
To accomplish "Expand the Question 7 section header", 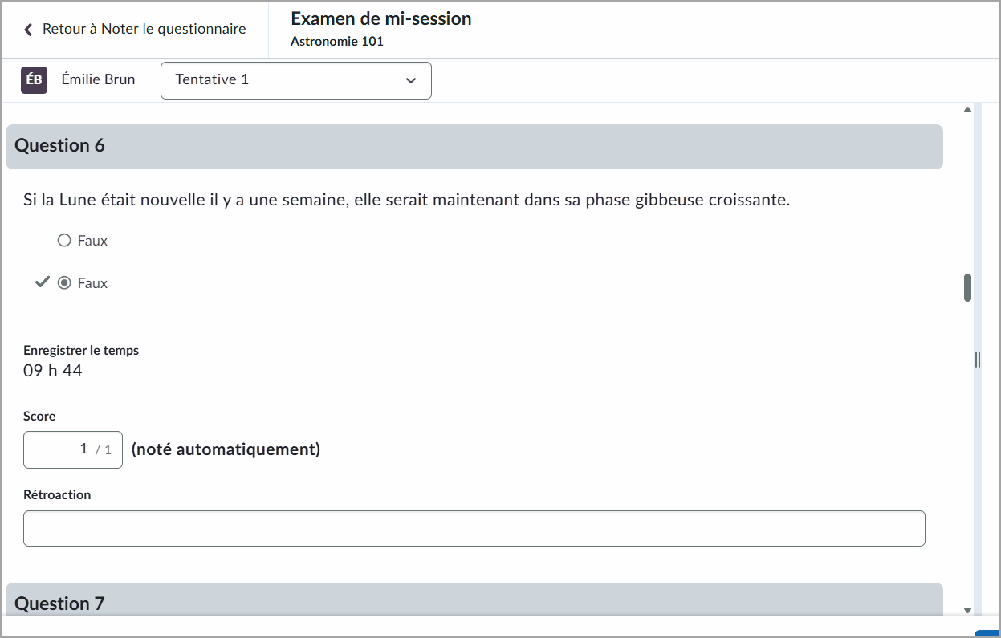I will point(475,603).
